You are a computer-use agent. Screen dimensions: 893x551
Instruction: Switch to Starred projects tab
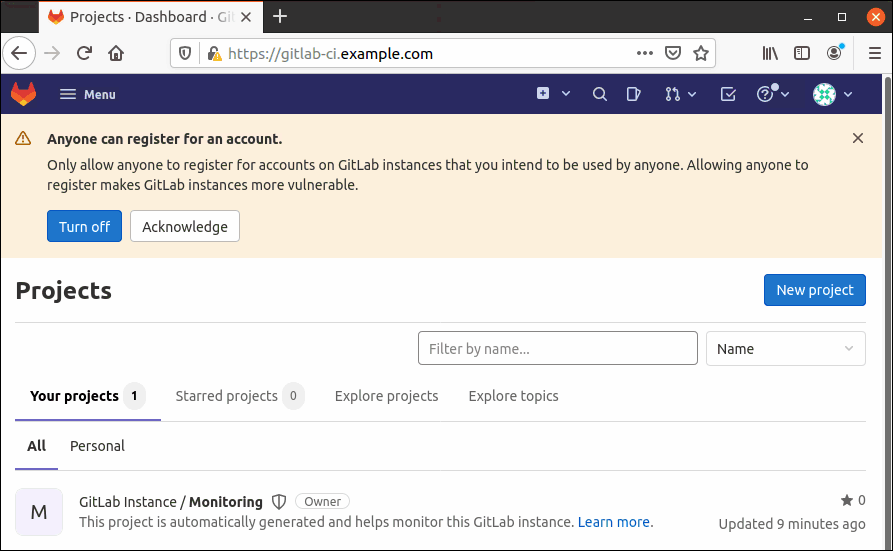tap(240, 396)
